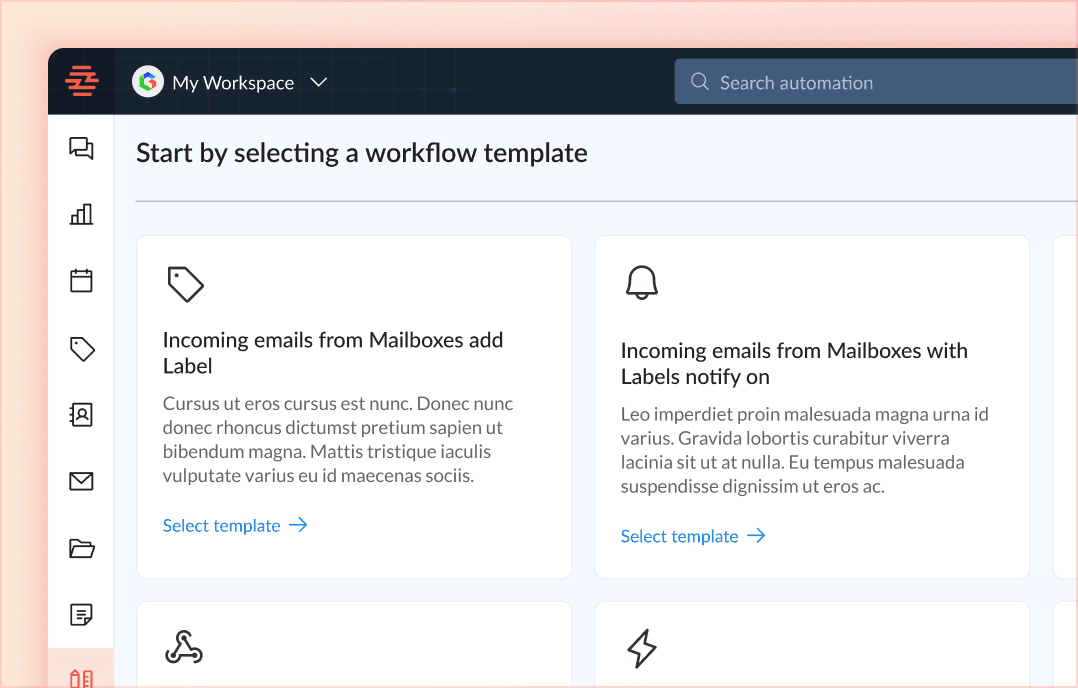Click the tag icon on the add Label card
The image size is (1078, 688).
pyautogui.click(x=185, y=284)
